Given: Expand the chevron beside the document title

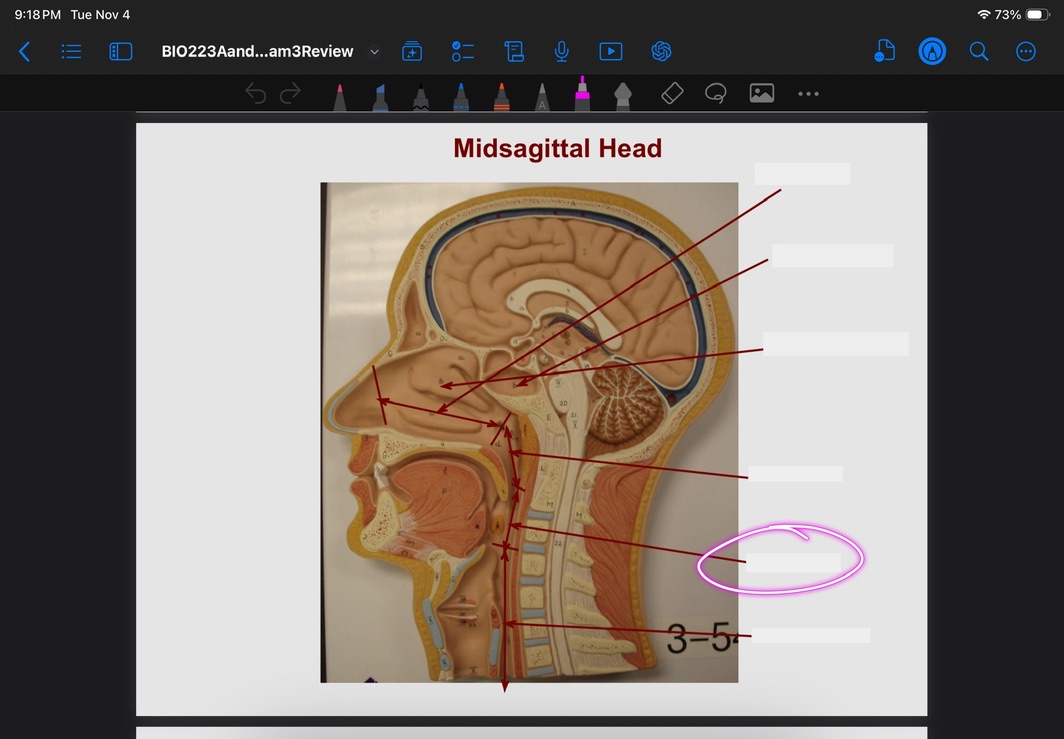Looking at the screenshot, I should click(375, 51).
